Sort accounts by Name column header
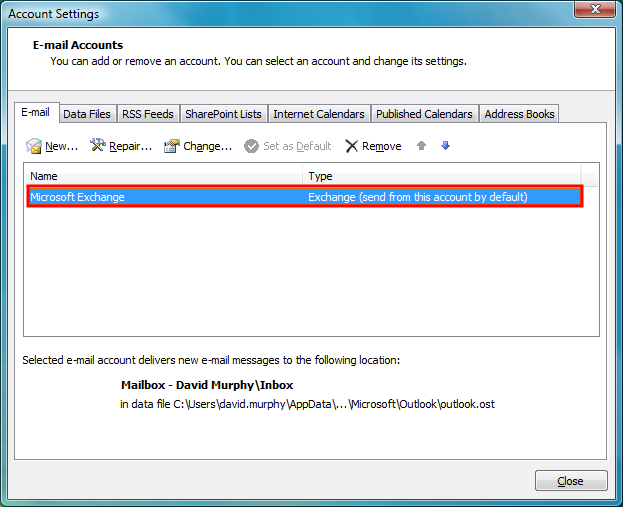The width and height of the screenshot is (623, 507). pos(160,176)
